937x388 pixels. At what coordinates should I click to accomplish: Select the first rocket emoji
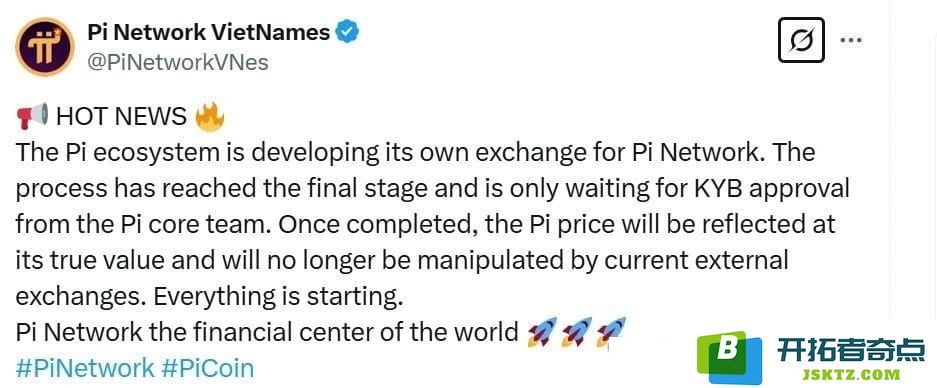click(543, 332)
